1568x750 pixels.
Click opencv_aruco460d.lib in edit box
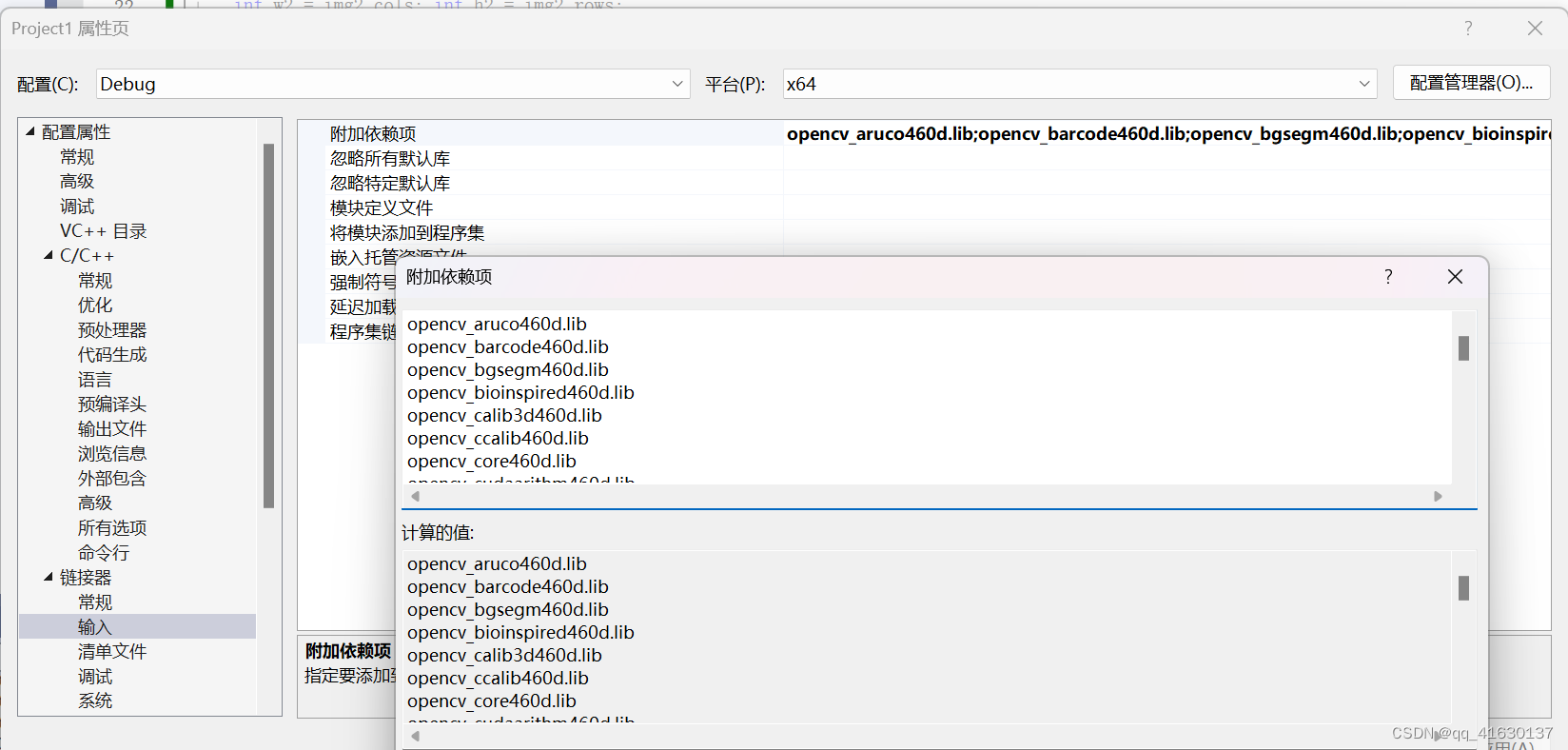pyautogui.click(x=497, y=325)
